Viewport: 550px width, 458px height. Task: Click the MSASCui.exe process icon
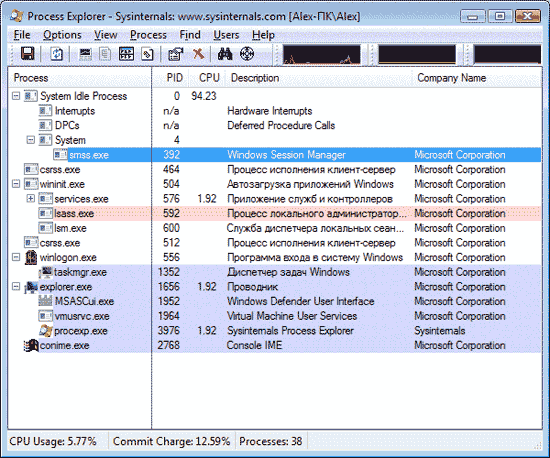(45, 302)
